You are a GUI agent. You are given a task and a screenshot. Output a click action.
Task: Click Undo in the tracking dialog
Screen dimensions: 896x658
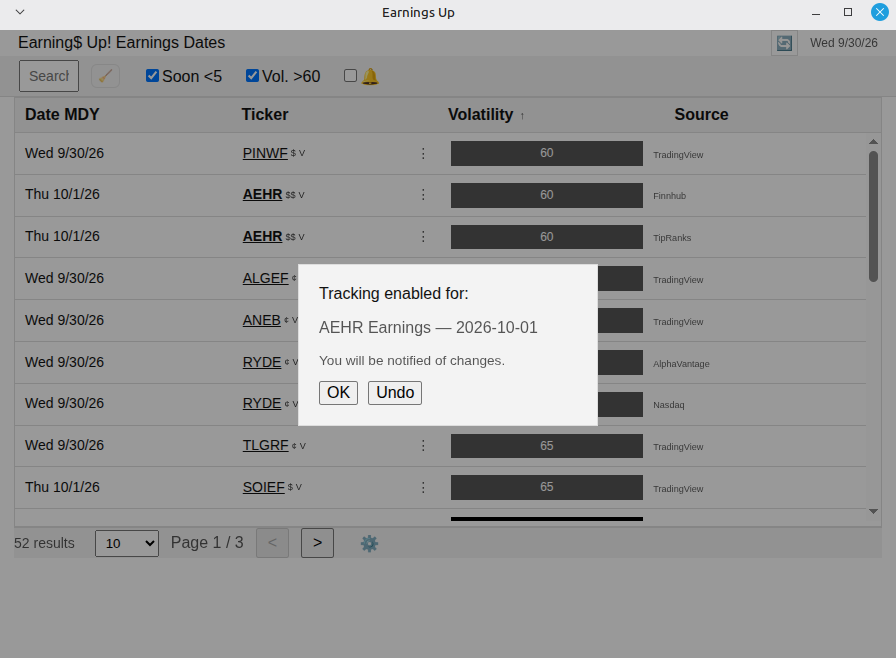(395, 393)
